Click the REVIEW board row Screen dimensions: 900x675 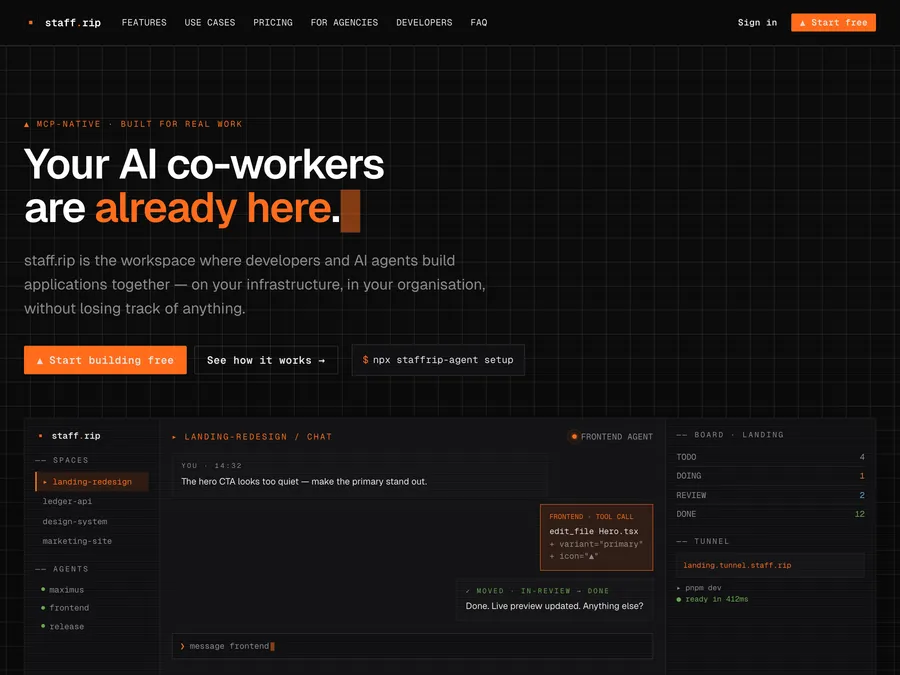coord(770,495)
